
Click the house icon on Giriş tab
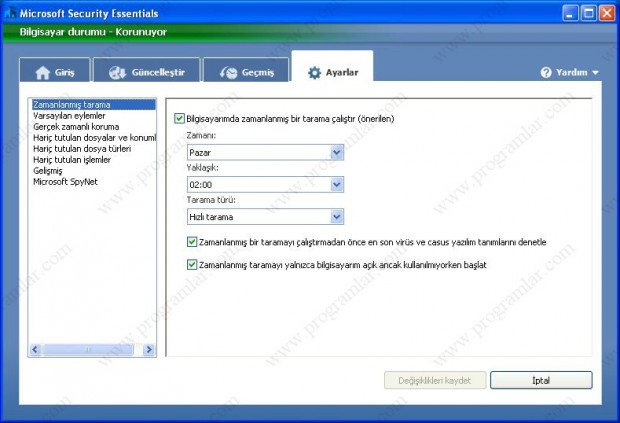[43, 73]
